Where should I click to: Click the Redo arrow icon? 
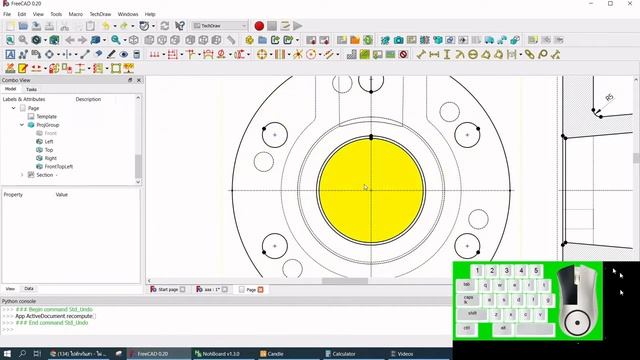point(124,26)
